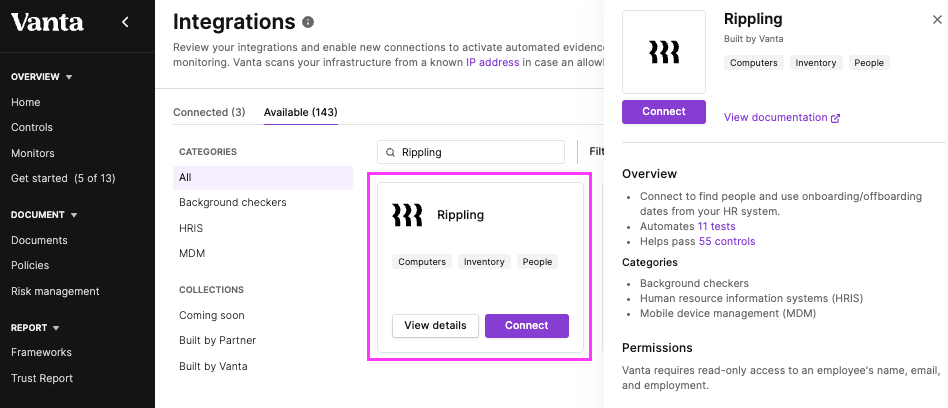The image size is (948, 408).
Task: Open the View documentation link
Action: (x=776, y=117)
